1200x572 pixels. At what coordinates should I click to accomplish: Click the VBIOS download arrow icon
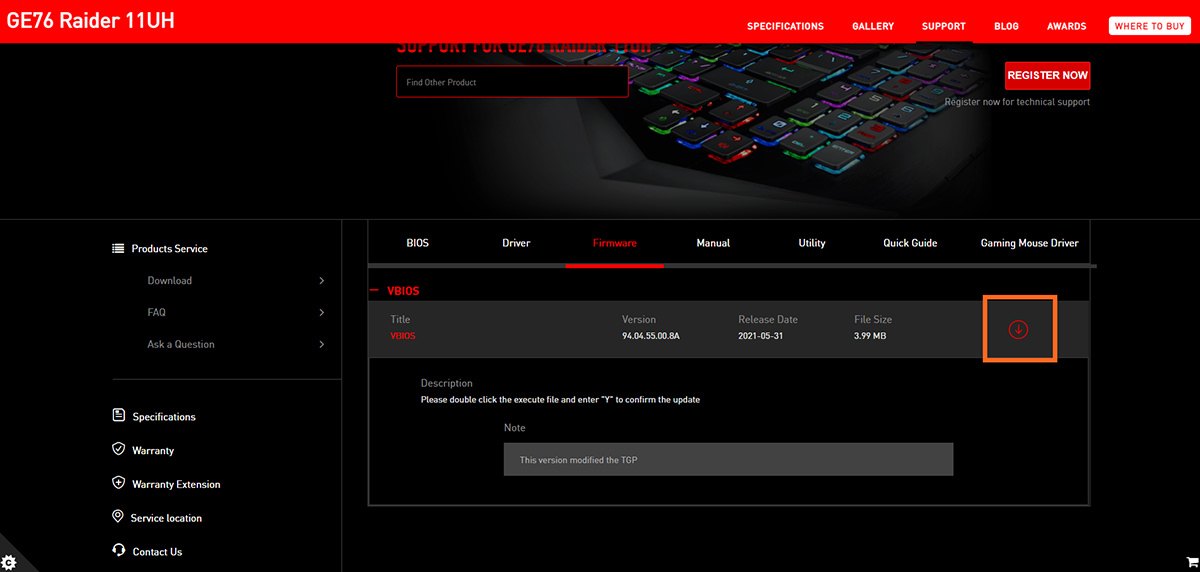pos(1018,329)
